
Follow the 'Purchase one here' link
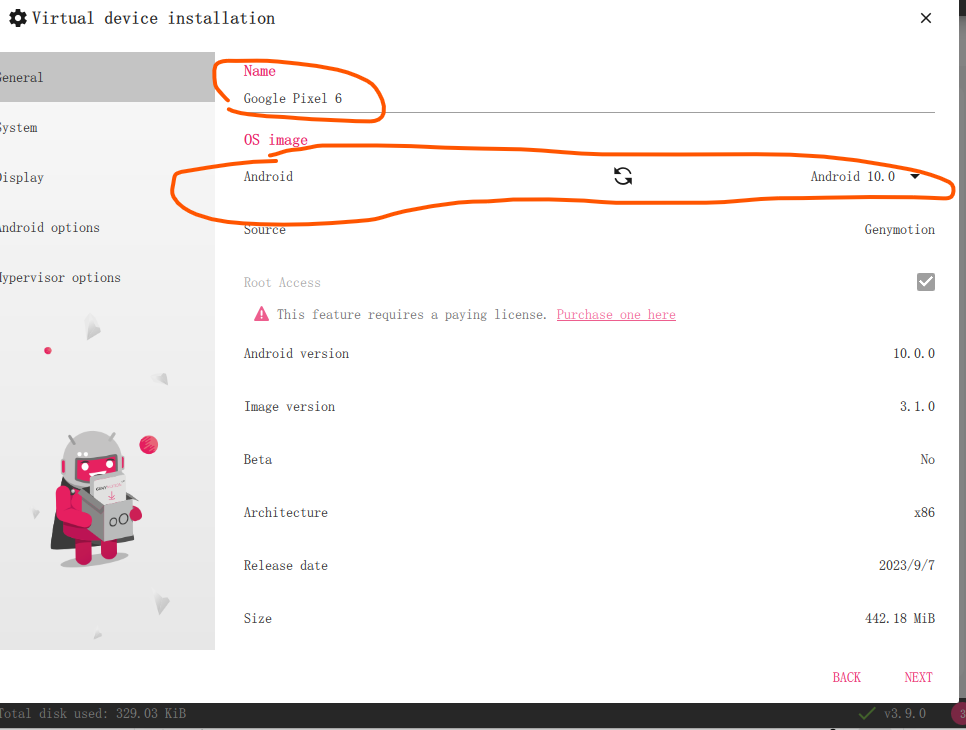point(616,315)
